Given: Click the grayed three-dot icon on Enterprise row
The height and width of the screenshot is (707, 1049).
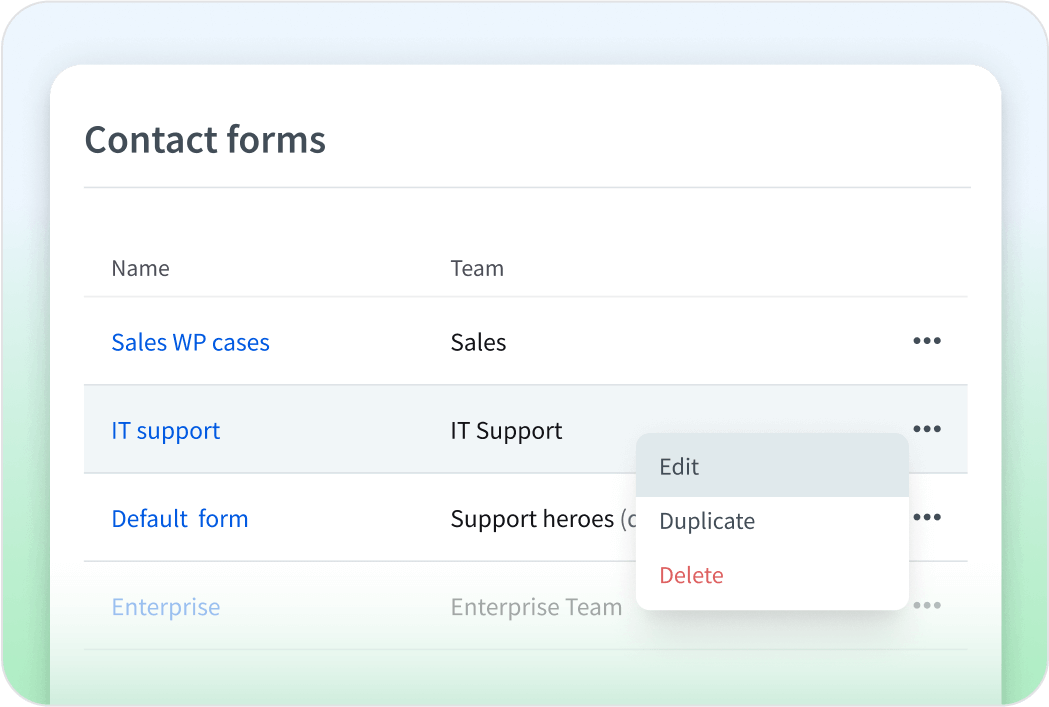Looking at the screenshot, I should 927,605.
